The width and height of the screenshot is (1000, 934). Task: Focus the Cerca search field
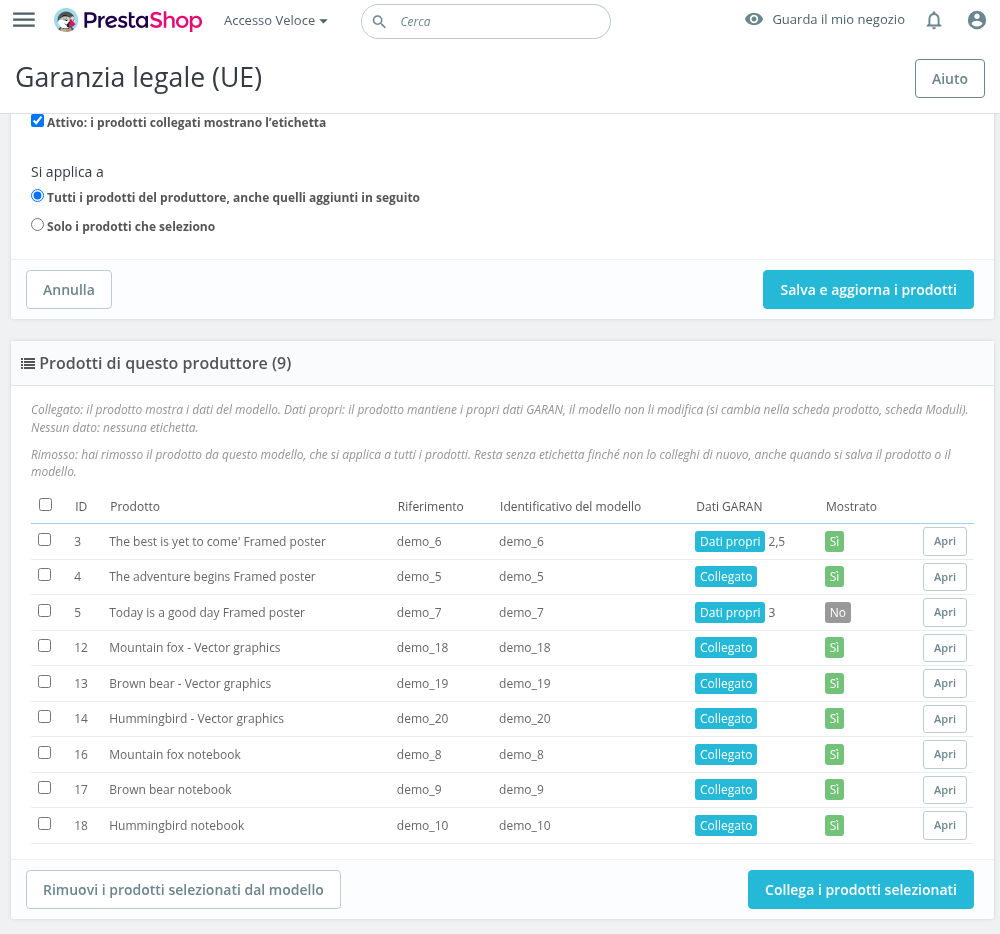pos(486,22)
